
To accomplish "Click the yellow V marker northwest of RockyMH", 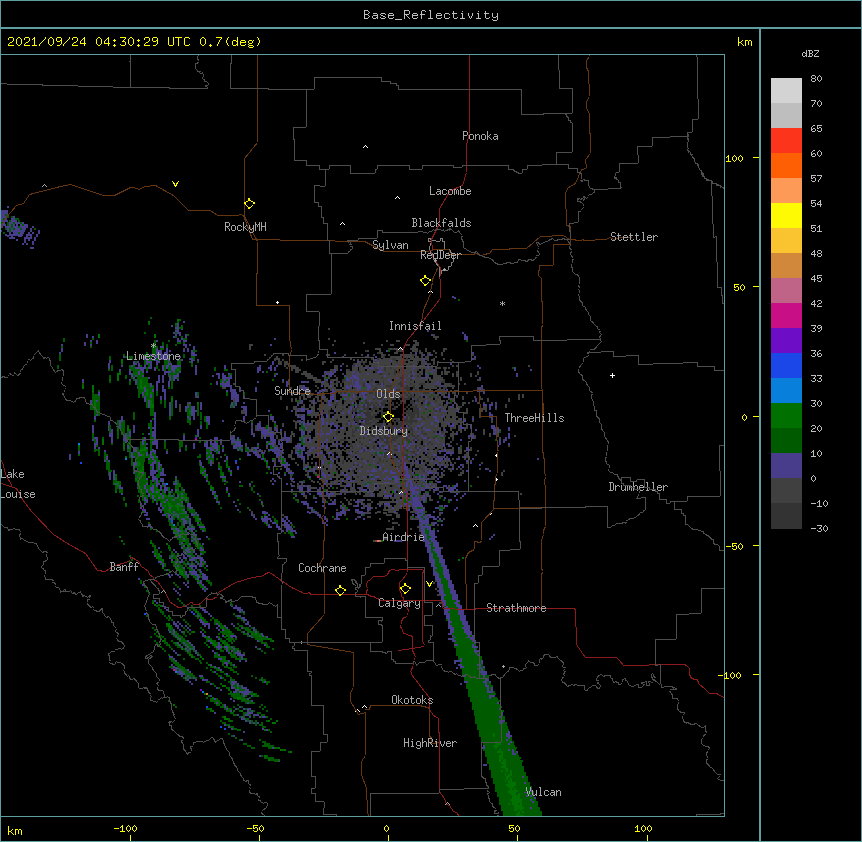I will tap(175, 184).
